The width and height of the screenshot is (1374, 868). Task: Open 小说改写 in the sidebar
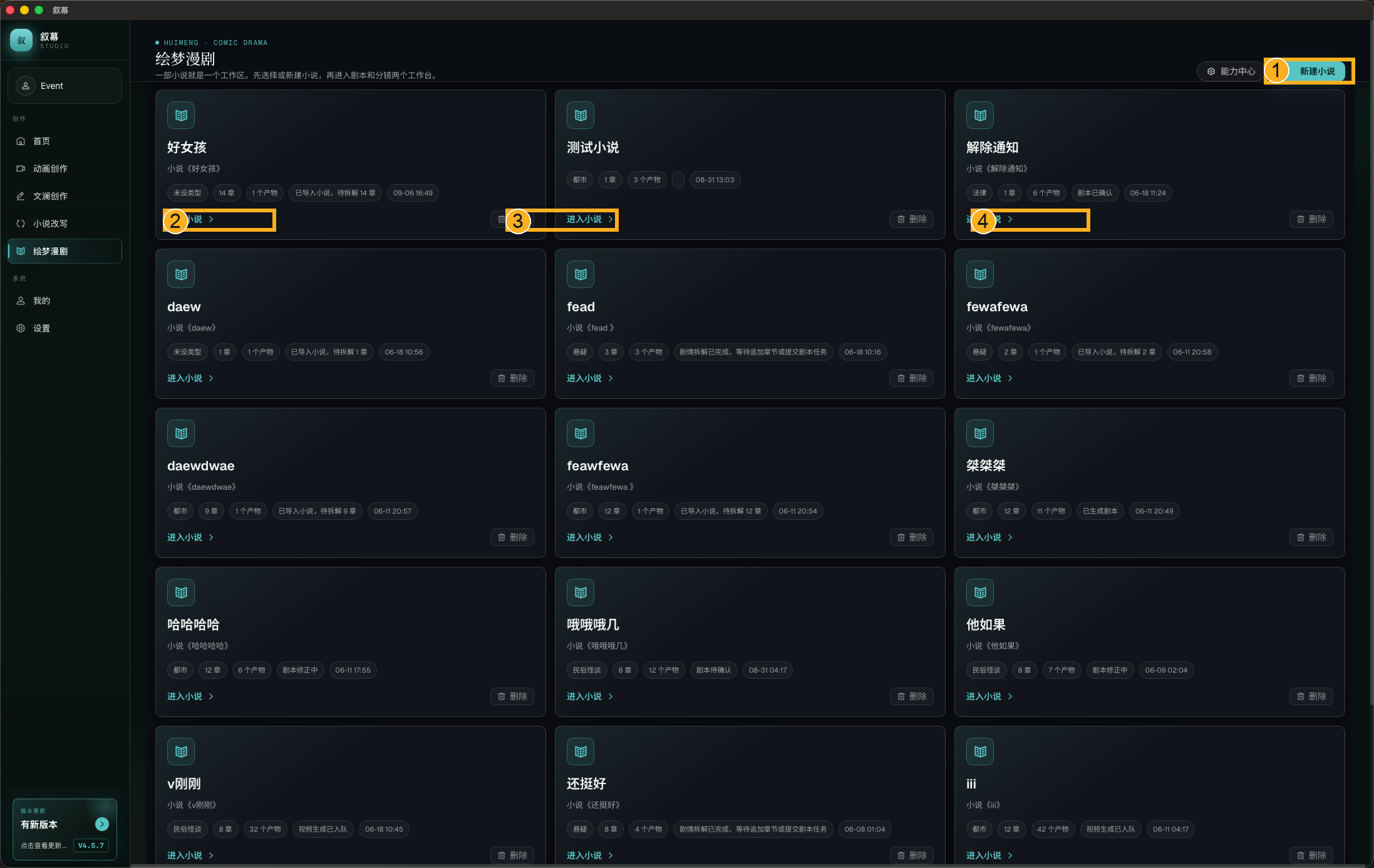[x=65, y=224]
